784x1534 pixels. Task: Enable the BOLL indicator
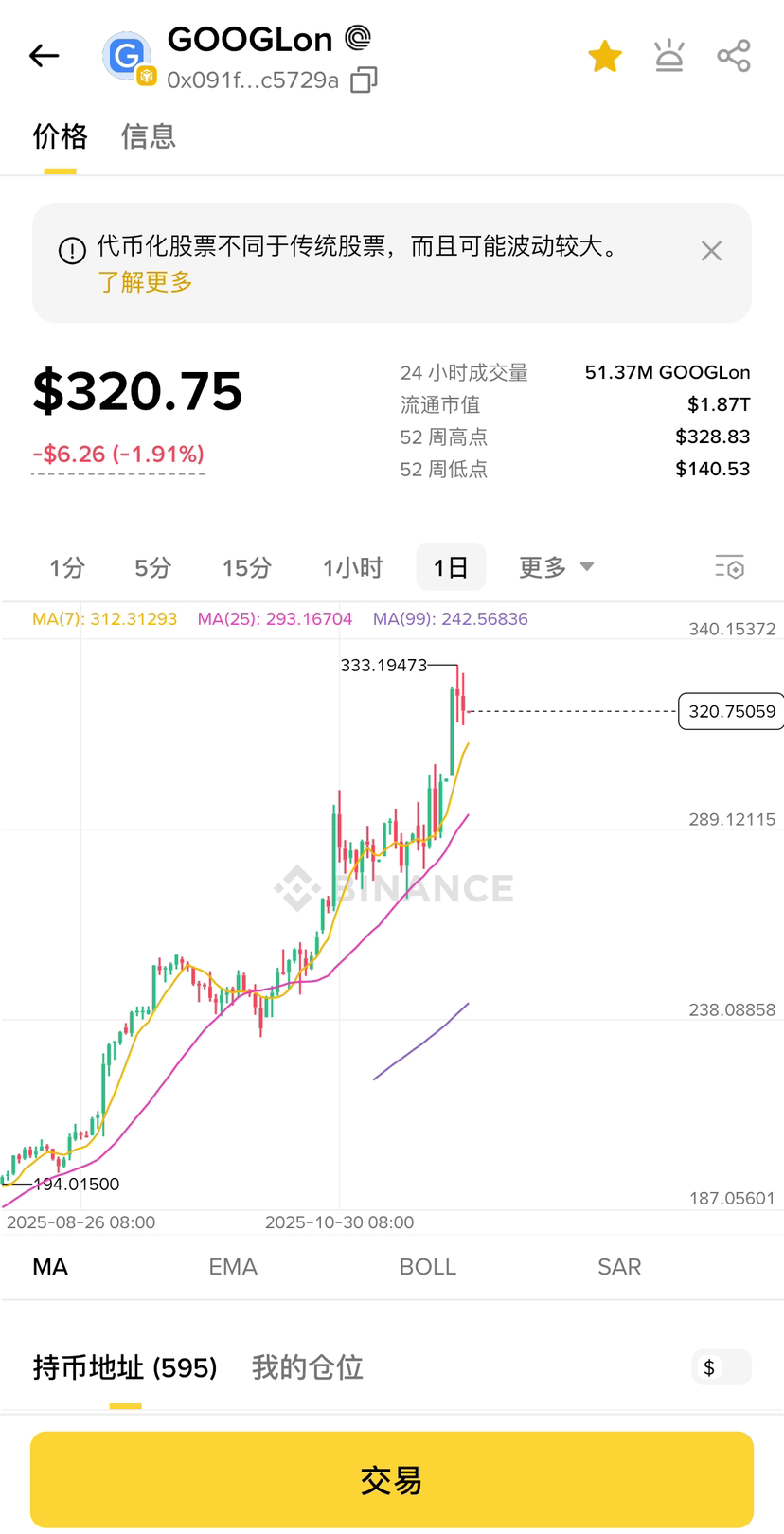(427, 1267)
